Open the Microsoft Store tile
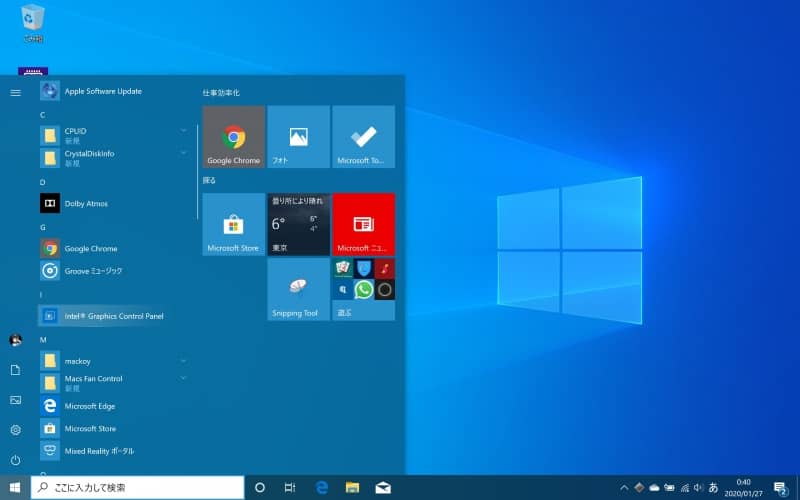 coord(234,224)
